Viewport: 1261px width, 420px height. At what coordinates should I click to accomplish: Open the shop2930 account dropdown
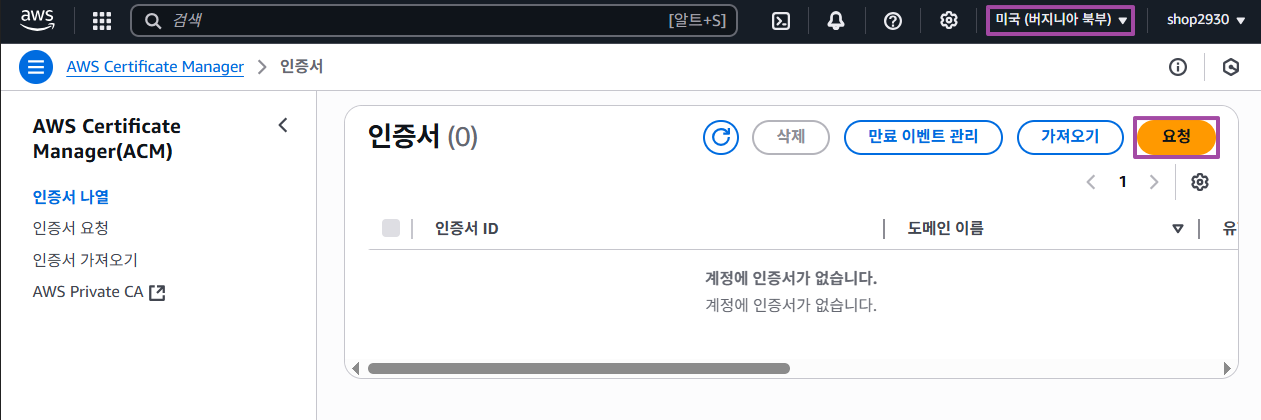tap(1205, 20)
